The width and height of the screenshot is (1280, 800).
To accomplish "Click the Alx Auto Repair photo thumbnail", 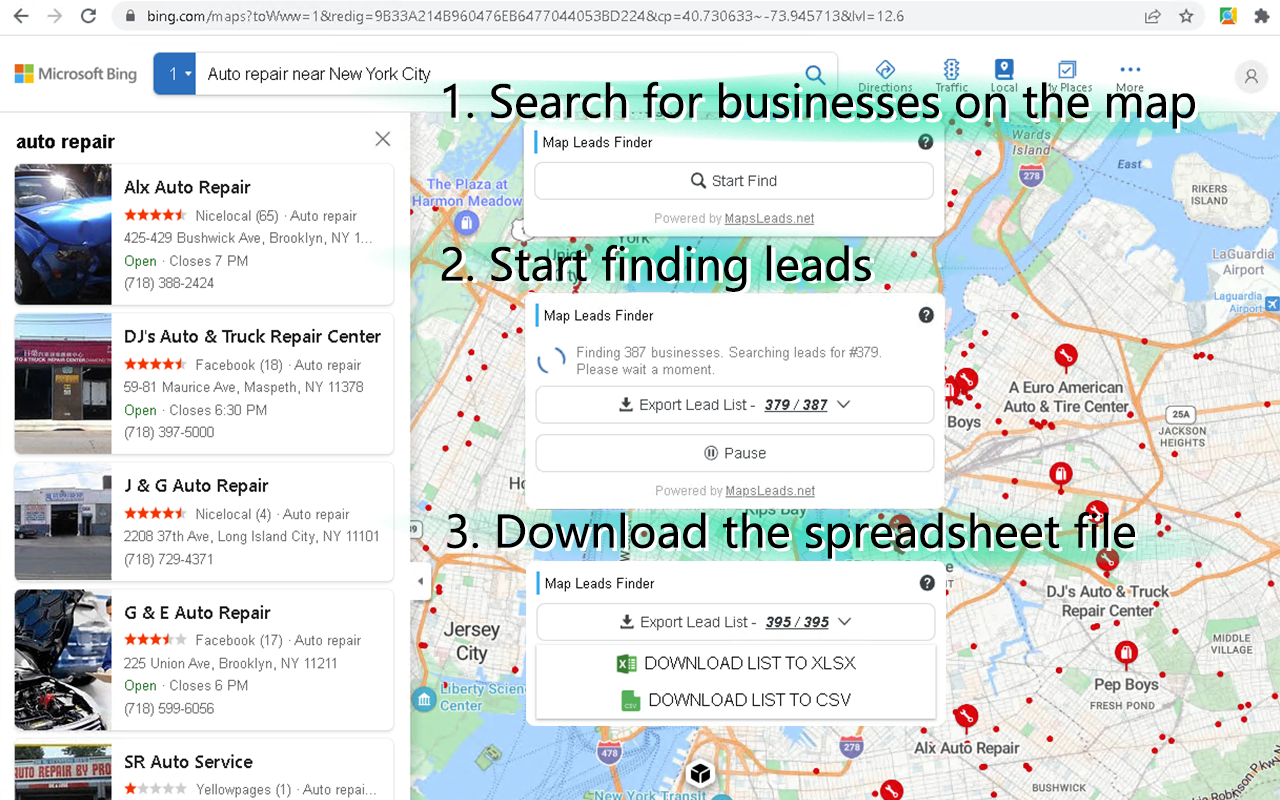I will pyautogui.click(x=62, y=234).
